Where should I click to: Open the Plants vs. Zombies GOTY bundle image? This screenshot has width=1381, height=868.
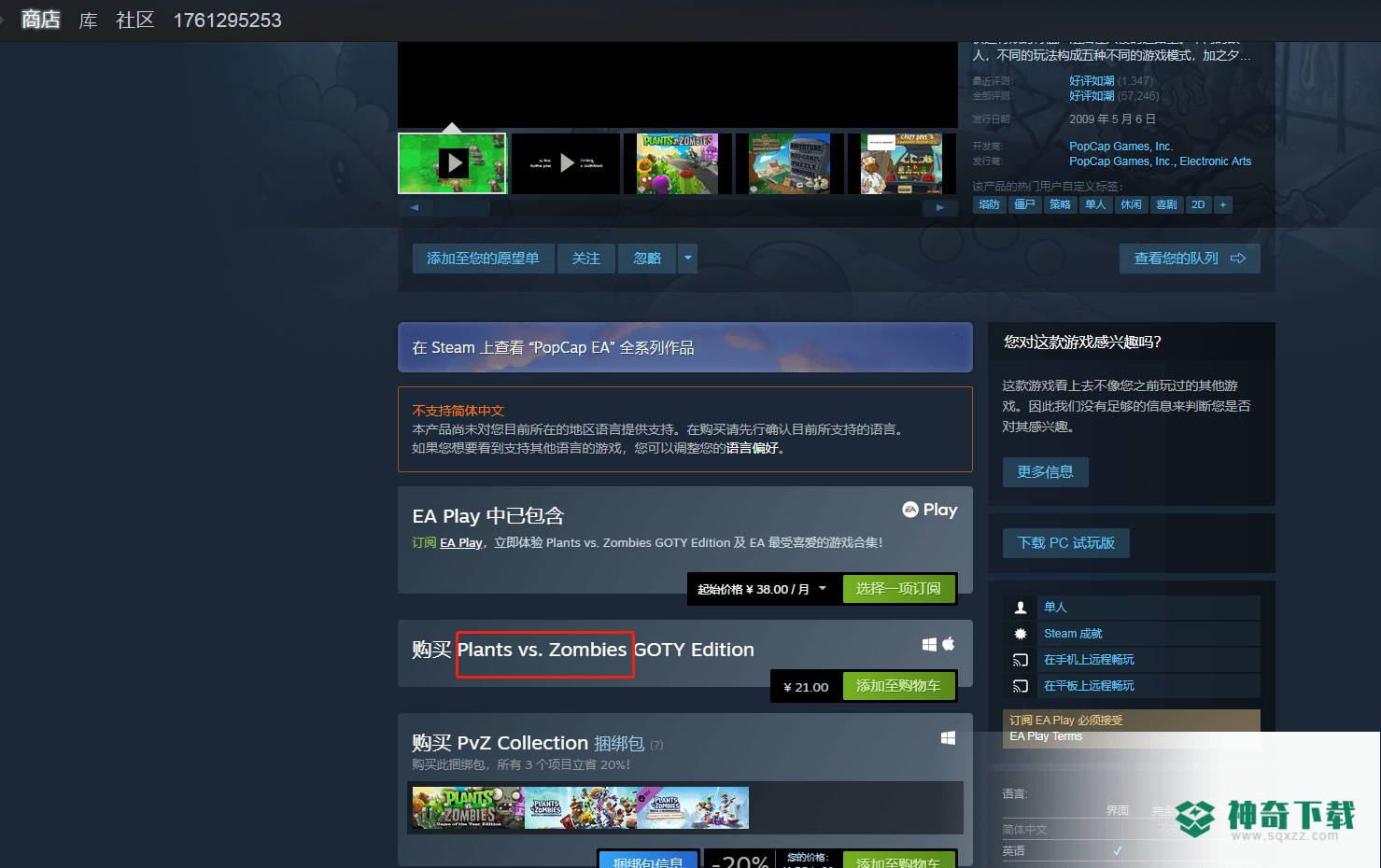point(468,808)
